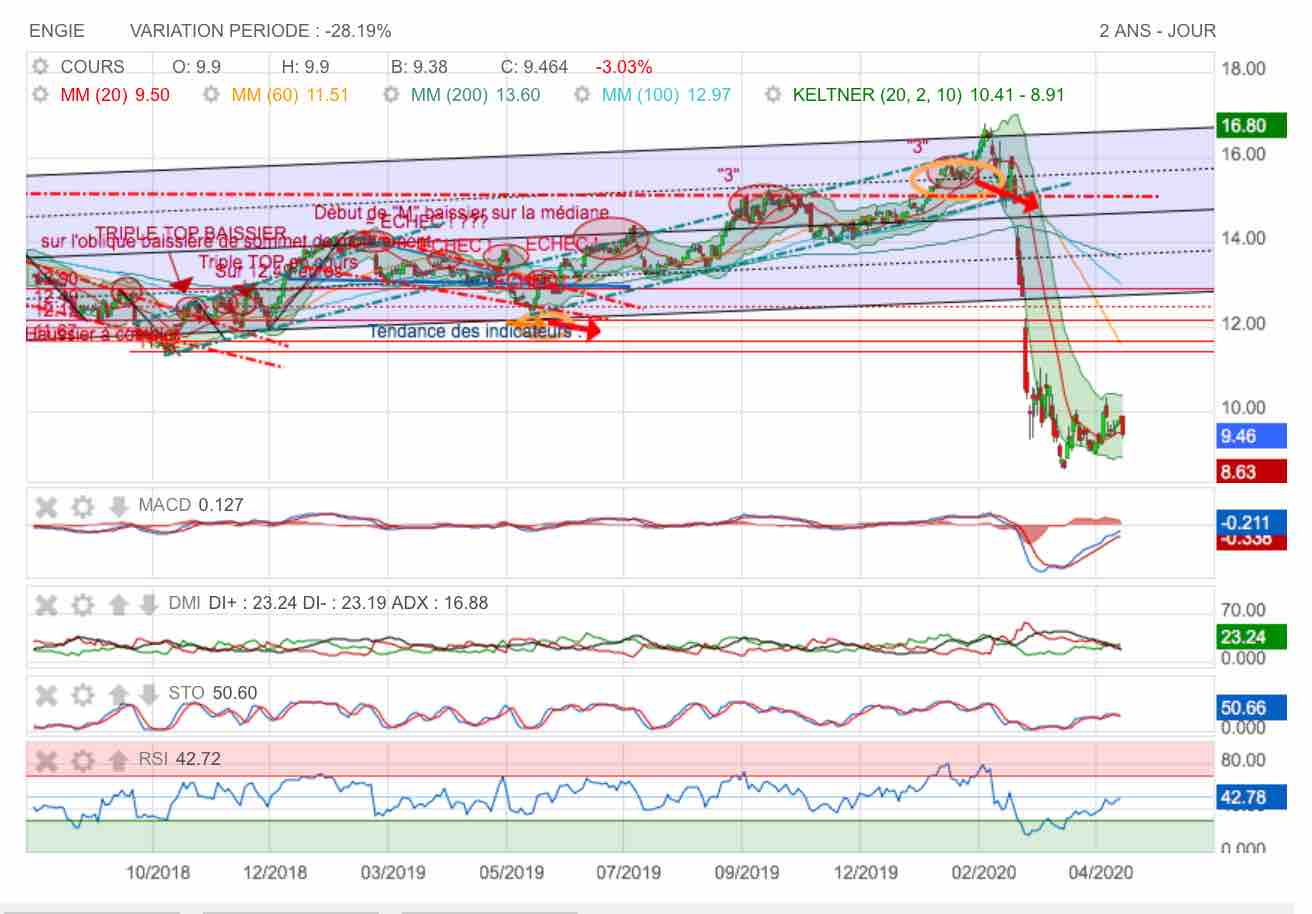The image size is (1312, 914).
Task: Click the 2 ANS - JOUR period label
Action: pos(1158,31)
